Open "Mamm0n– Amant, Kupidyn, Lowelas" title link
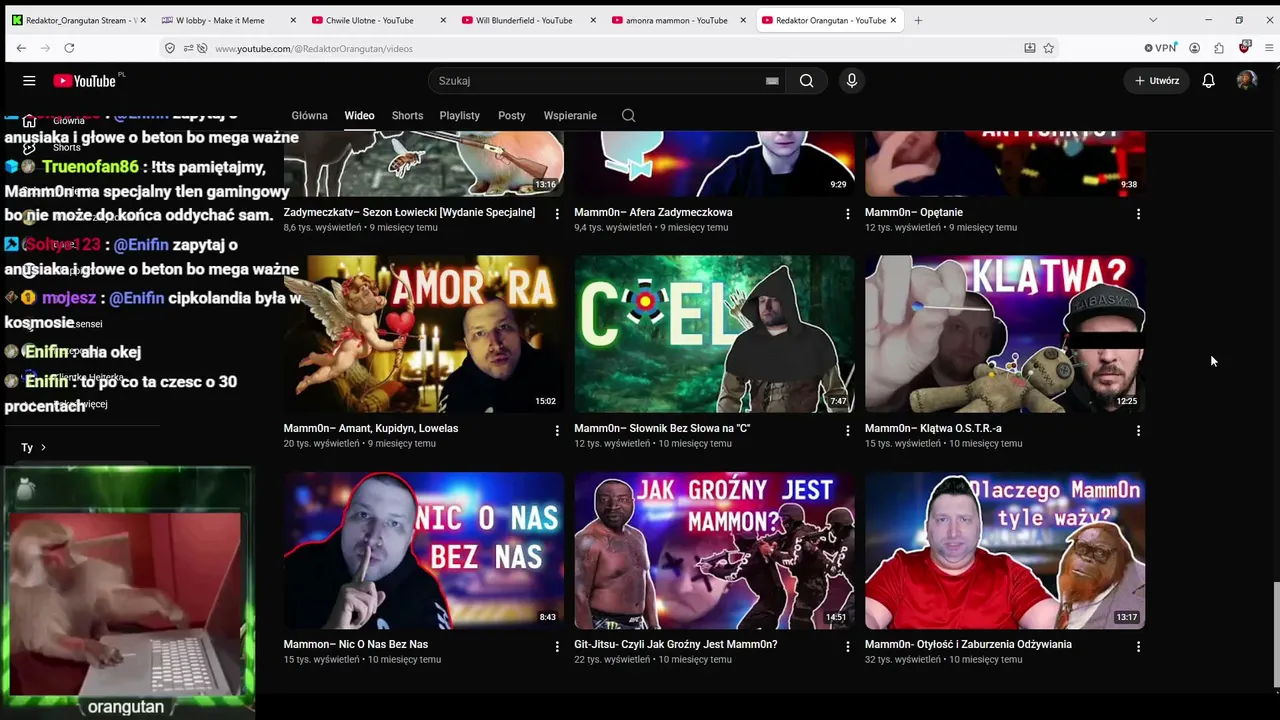Viewport: 1280px width, 720px height. pyautogui.click(x=371, y=428)
